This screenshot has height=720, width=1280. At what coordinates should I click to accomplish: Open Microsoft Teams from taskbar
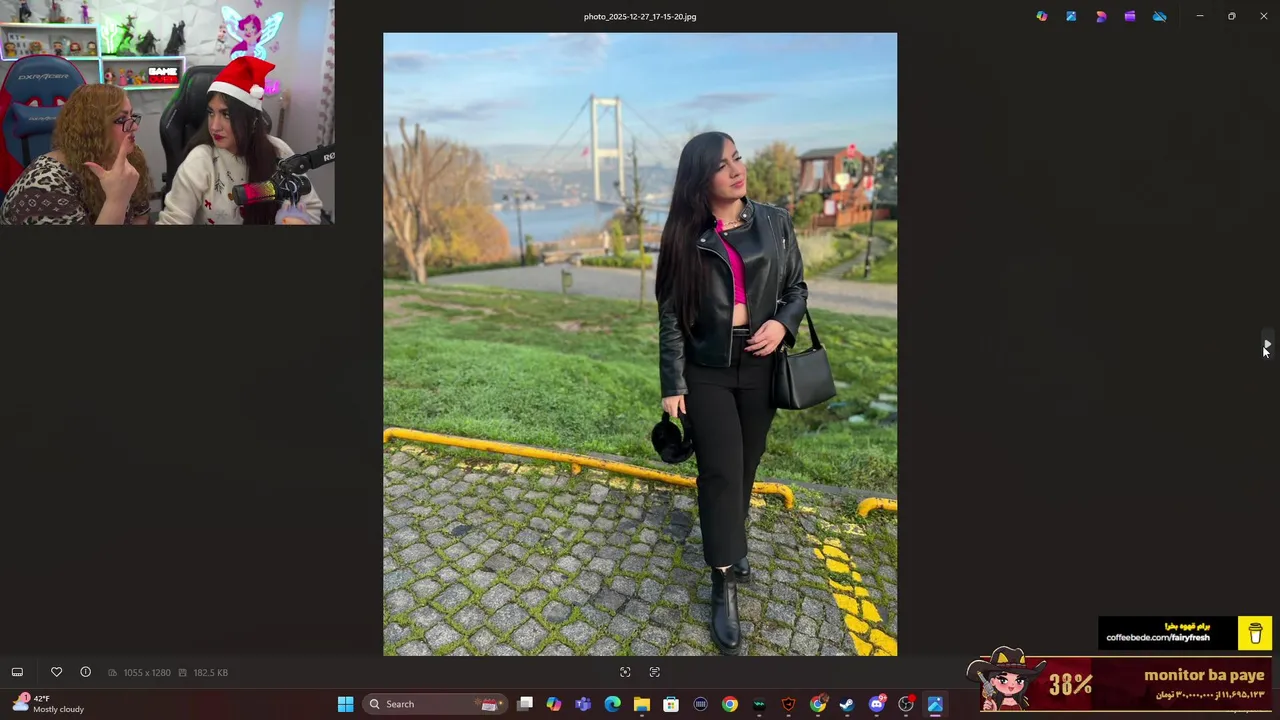coord(583,704)
